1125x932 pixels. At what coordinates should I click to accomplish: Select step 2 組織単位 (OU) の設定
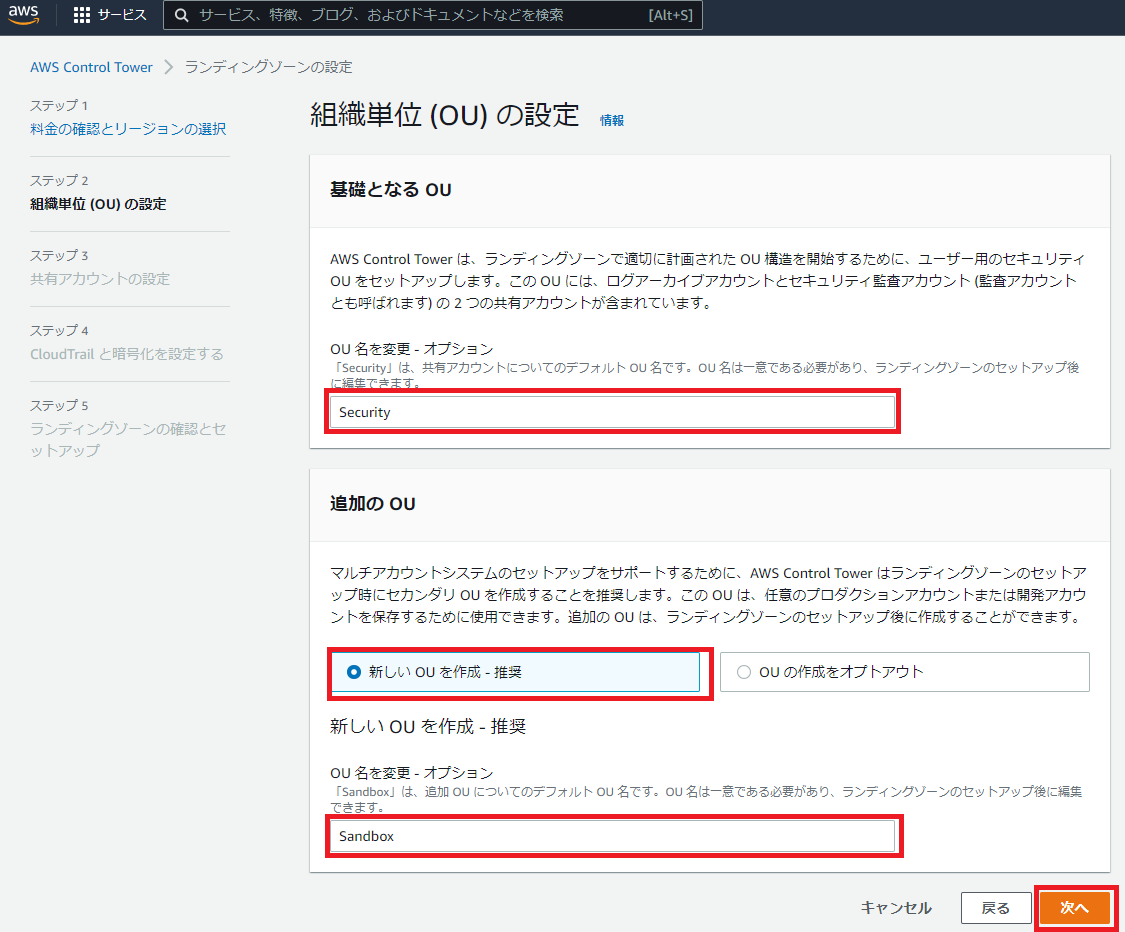98,204
